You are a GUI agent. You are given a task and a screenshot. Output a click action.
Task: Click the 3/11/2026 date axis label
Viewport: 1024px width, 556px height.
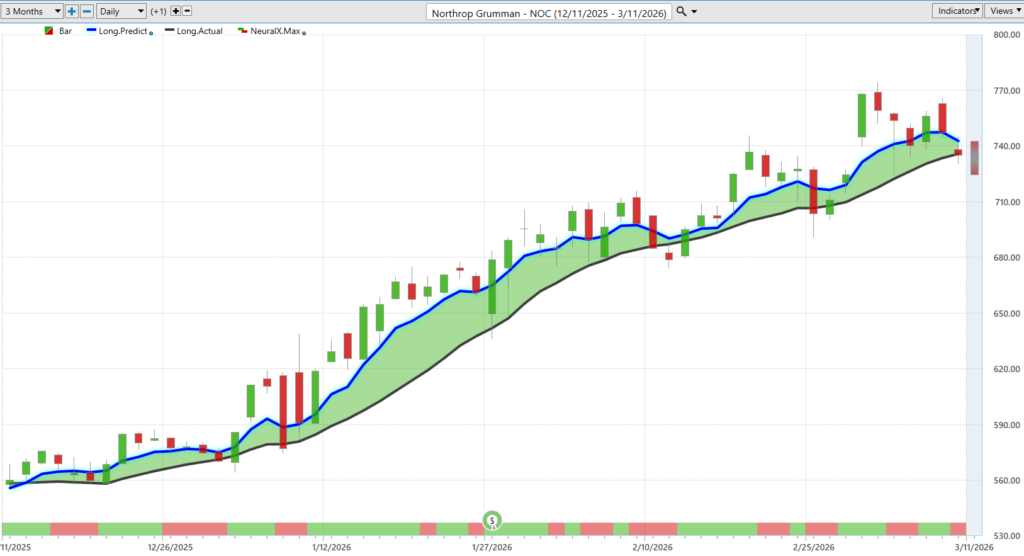pyautogui.click(x=974, y=547)
